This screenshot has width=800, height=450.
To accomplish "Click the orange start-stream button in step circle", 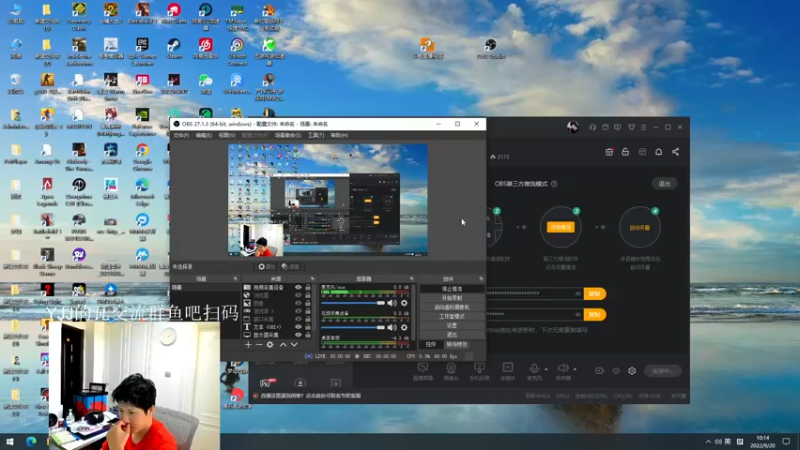I will coord(560,227).
